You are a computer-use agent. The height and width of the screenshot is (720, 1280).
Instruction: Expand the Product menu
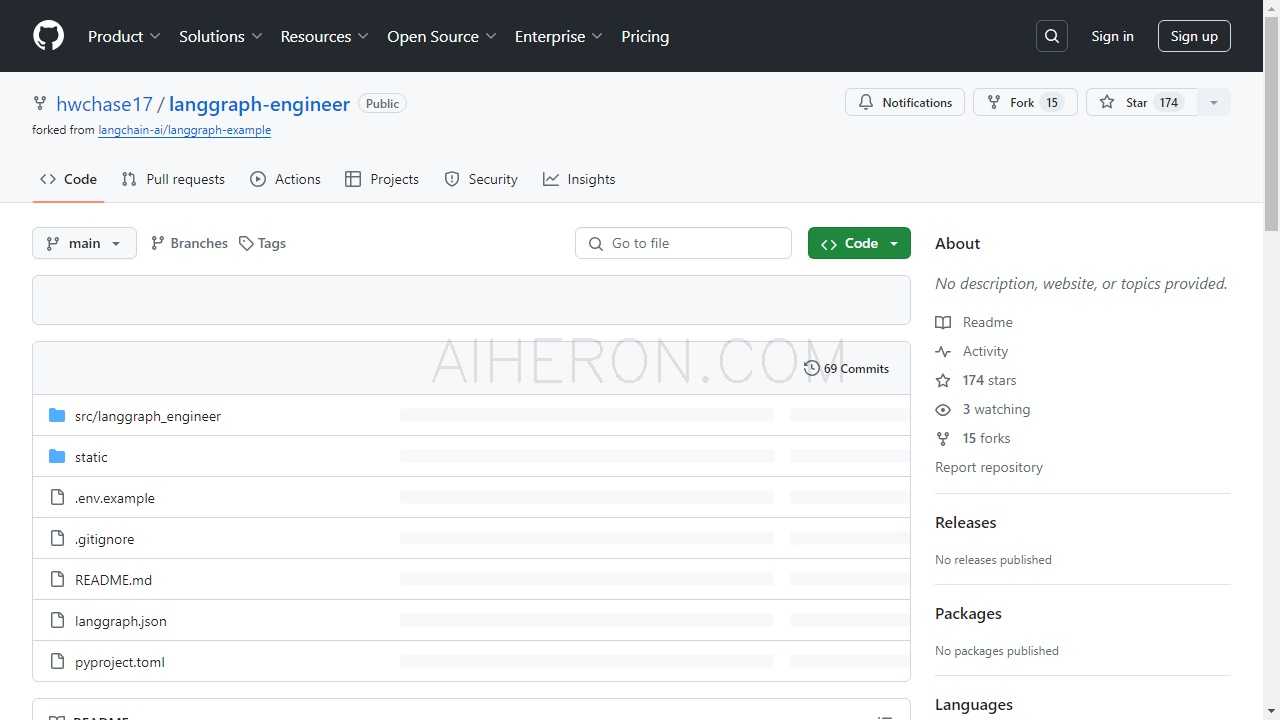(x=124, y=36)
